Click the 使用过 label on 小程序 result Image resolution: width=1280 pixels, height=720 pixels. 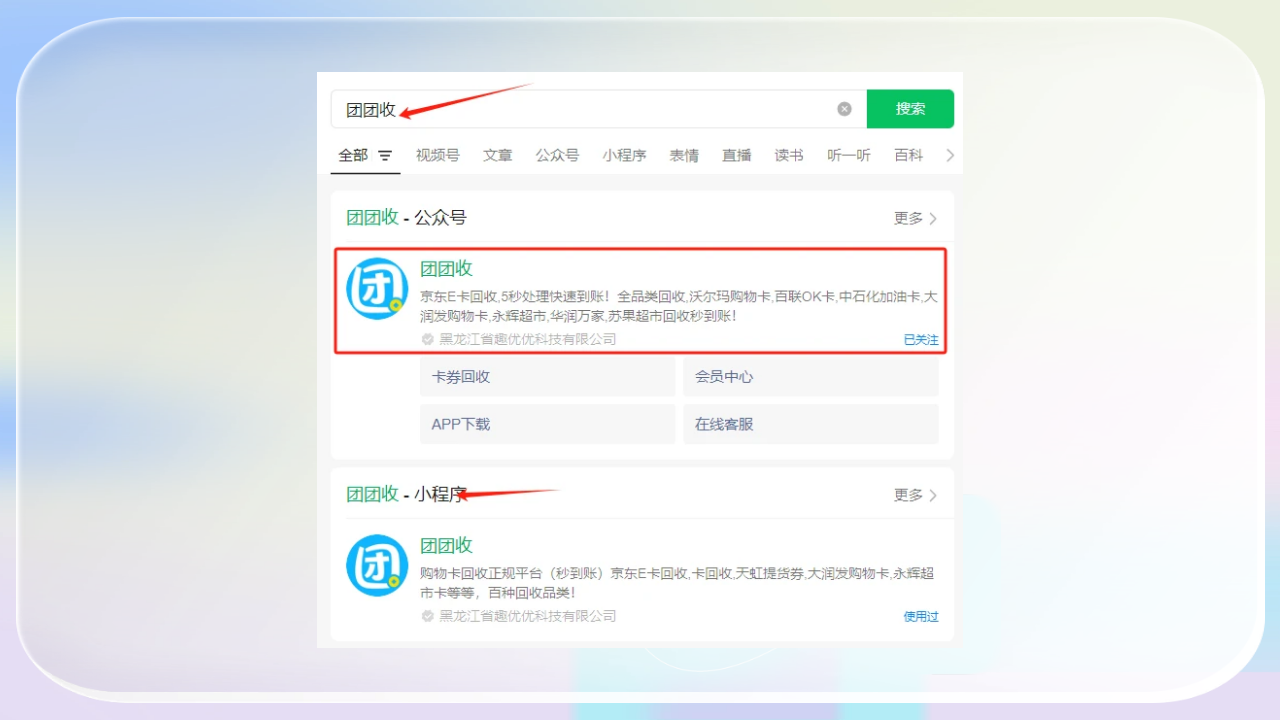[921, 617]
